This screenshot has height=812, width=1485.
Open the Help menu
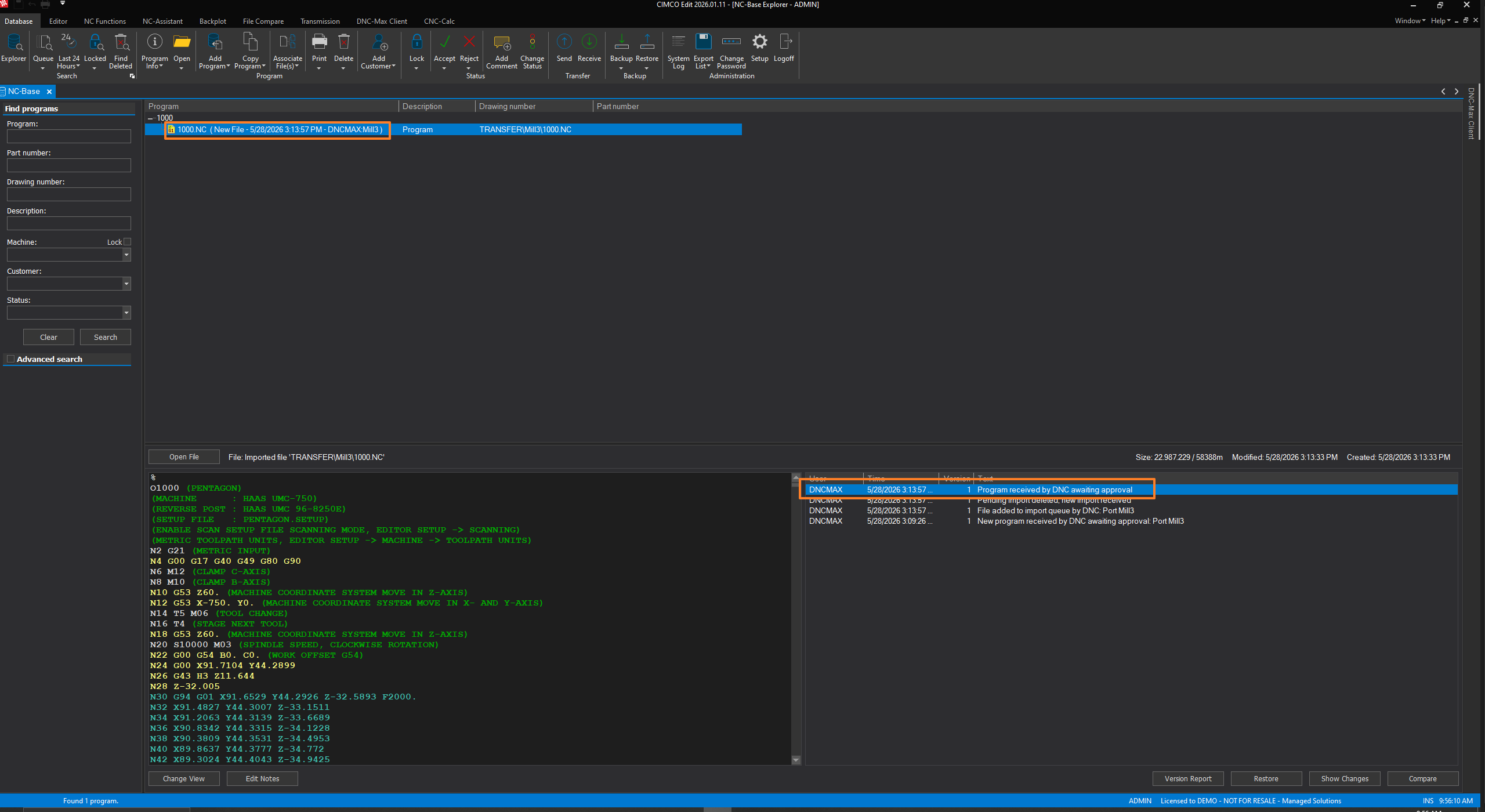(1440, 21)
